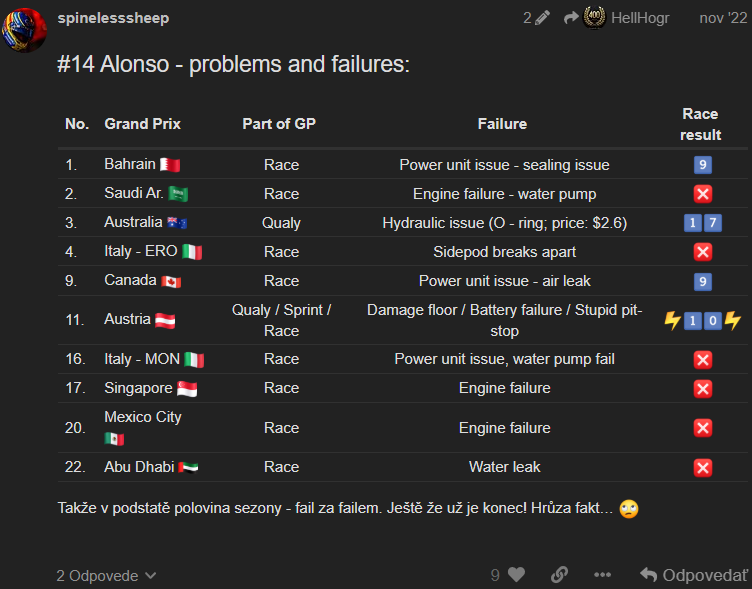Click the nov '22 post date
Screen dimensions: 752x589
[x=723, y=18]
